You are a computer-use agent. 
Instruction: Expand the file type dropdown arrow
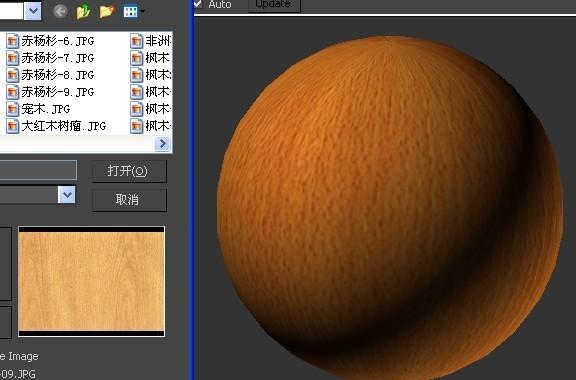point(67,195)
